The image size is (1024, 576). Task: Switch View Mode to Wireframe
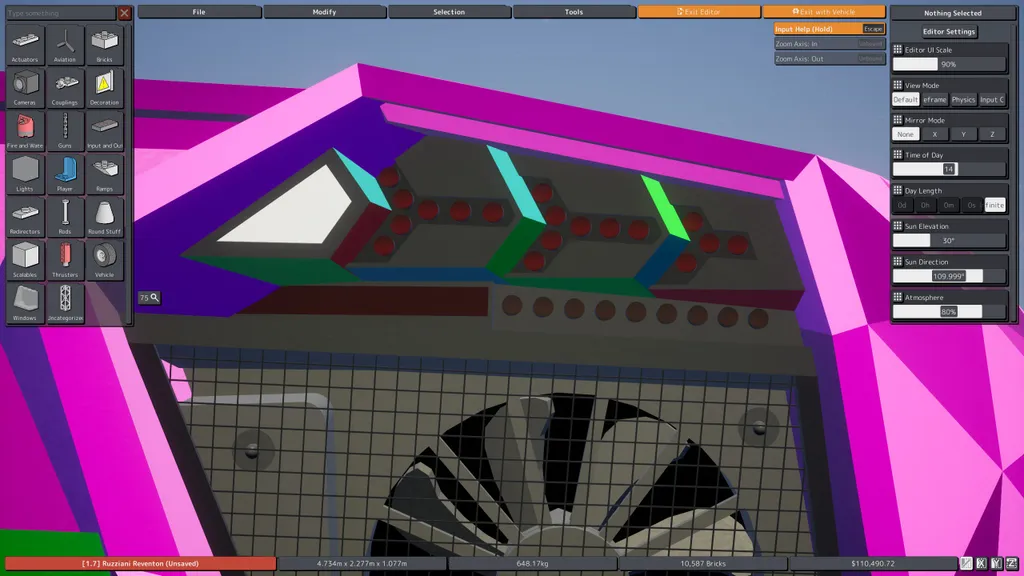pyautogui.click(x=935, y=100)
